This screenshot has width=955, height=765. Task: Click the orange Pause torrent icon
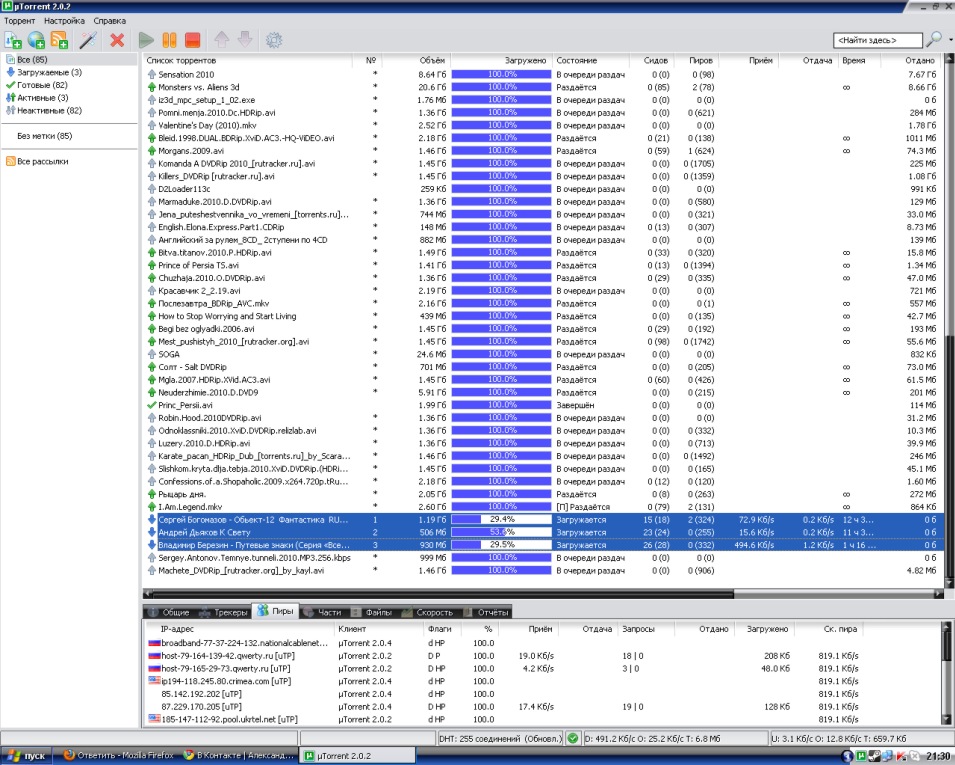point(169,40)
